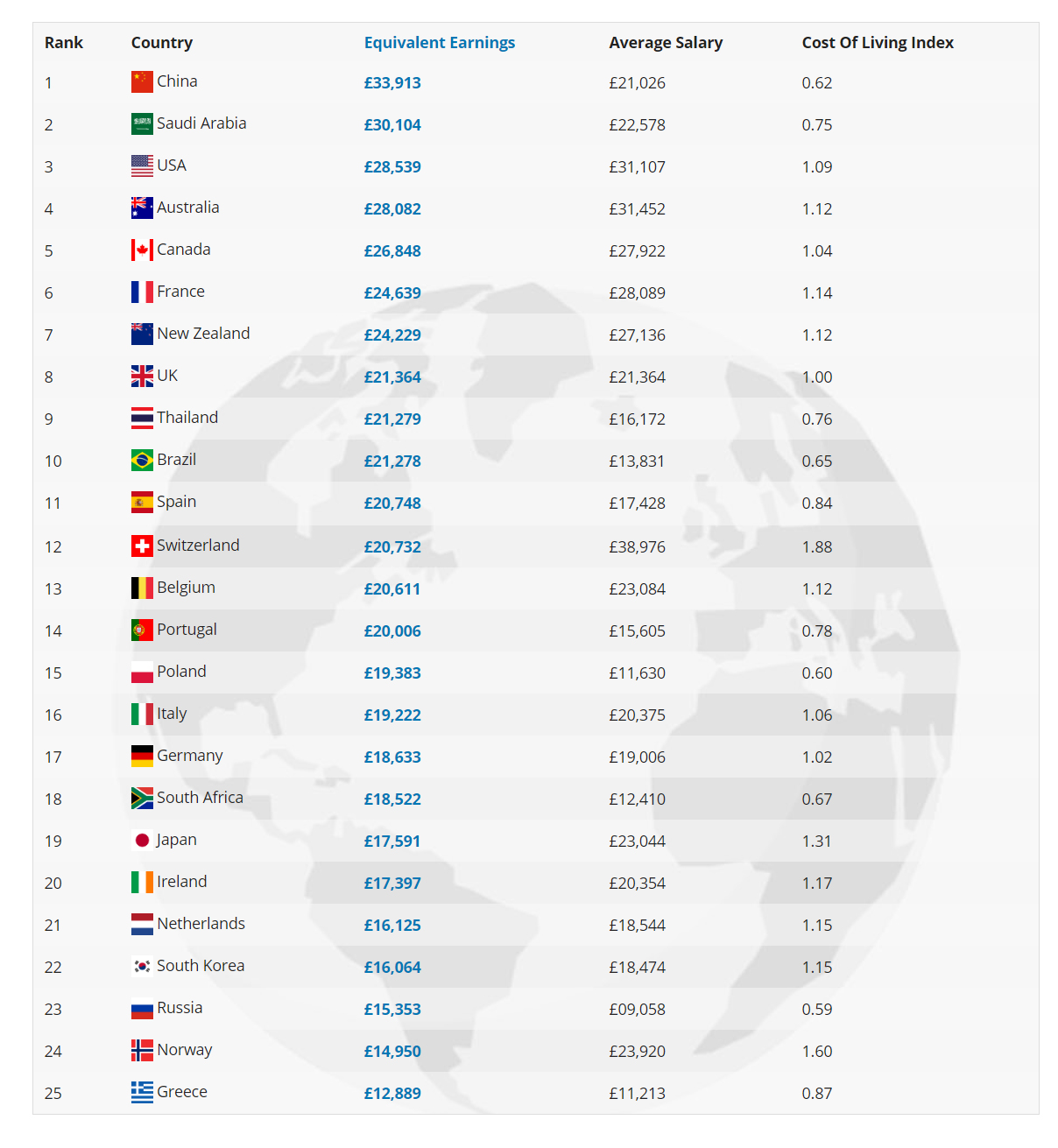The width and height of the screenshot is (1058, 1148).
Task: Click the China flag icon
Action: pos(142,81)
